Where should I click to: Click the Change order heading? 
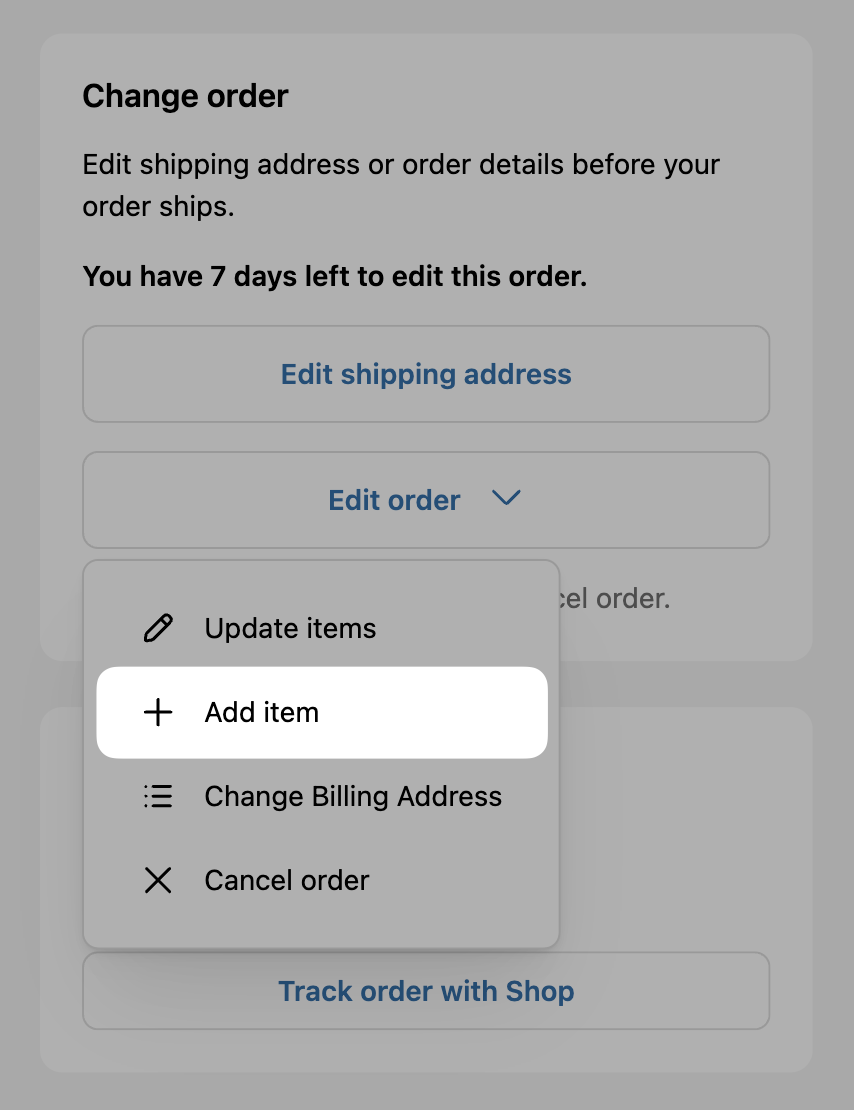186,96
